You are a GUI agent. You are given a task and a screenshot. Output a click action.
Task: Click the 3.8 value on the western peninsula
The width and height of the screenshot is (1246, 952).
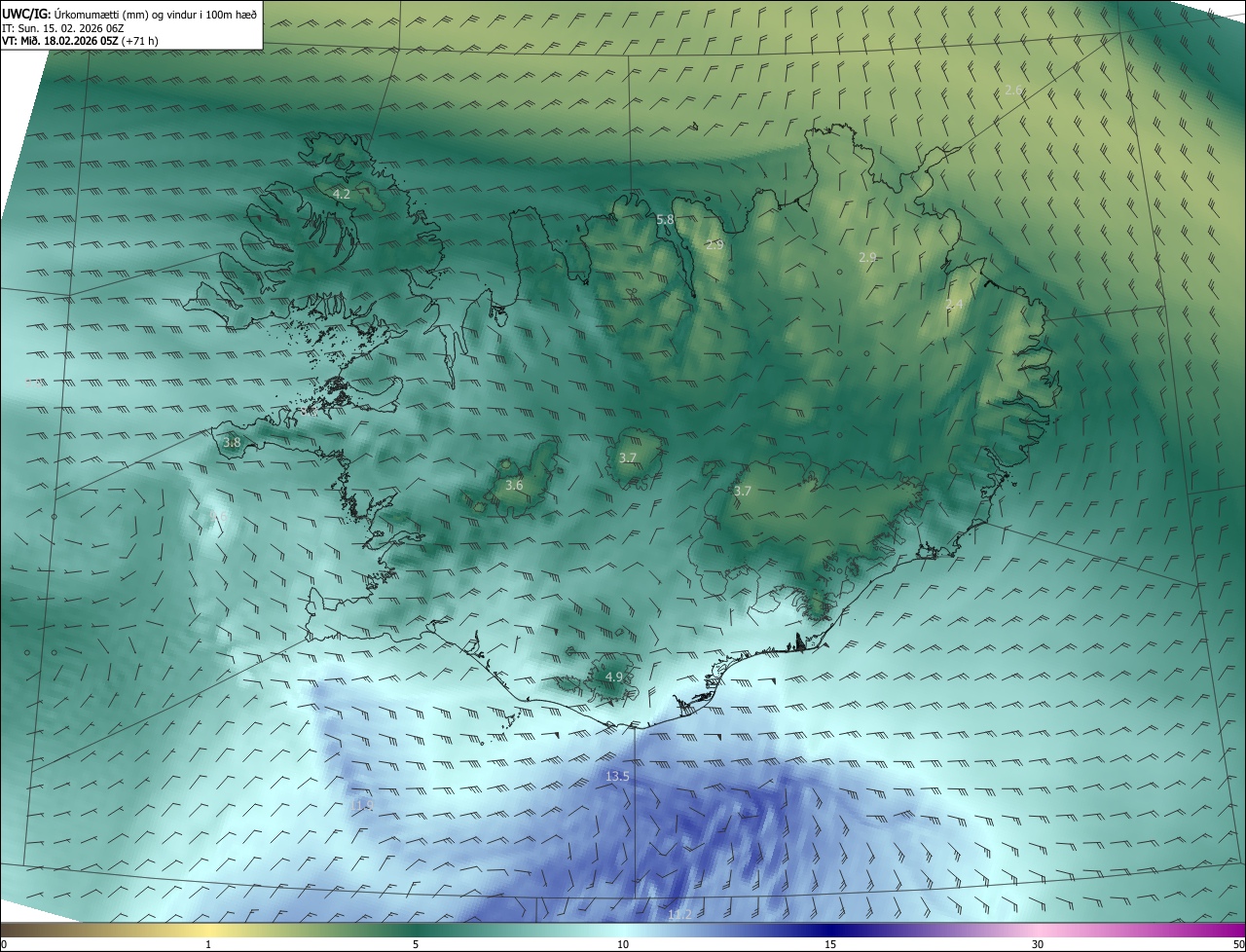coord(232,443)
